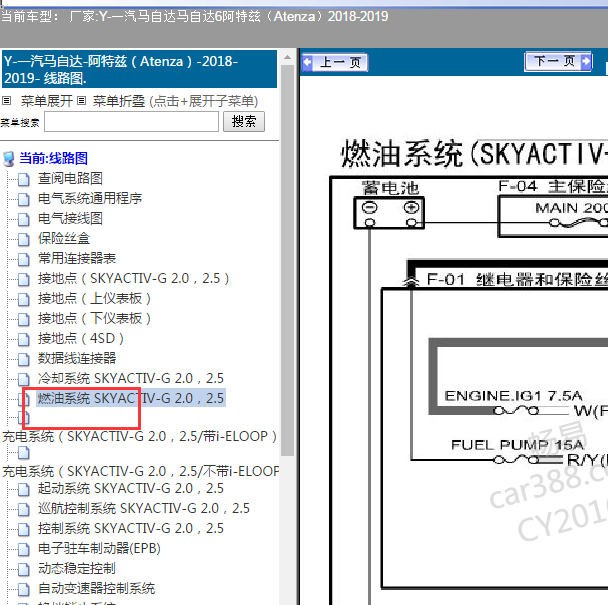Open 自动变速器控制系统 tree item
This screenshot has height=605, width=608.
(x=97, y=589)
